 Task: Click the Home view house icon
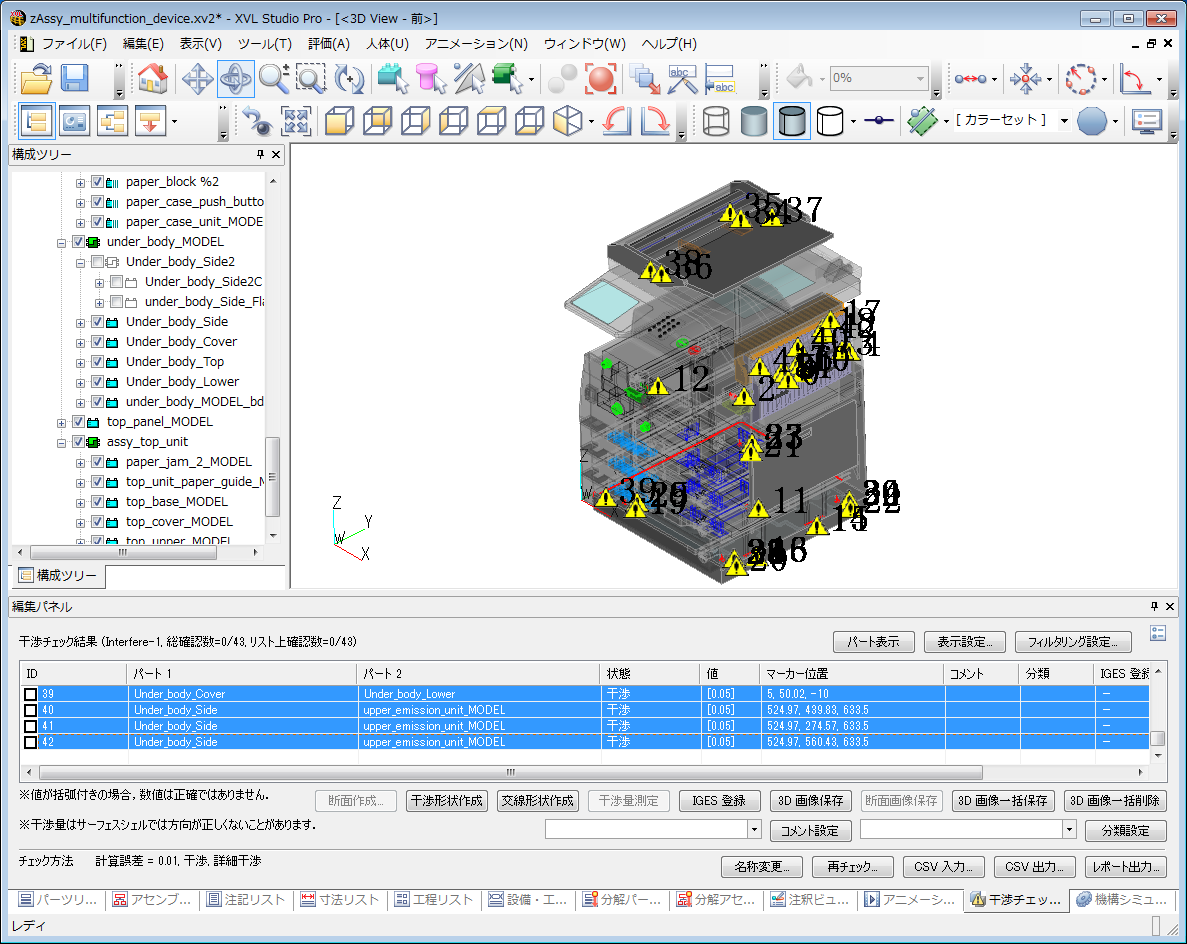152,79
